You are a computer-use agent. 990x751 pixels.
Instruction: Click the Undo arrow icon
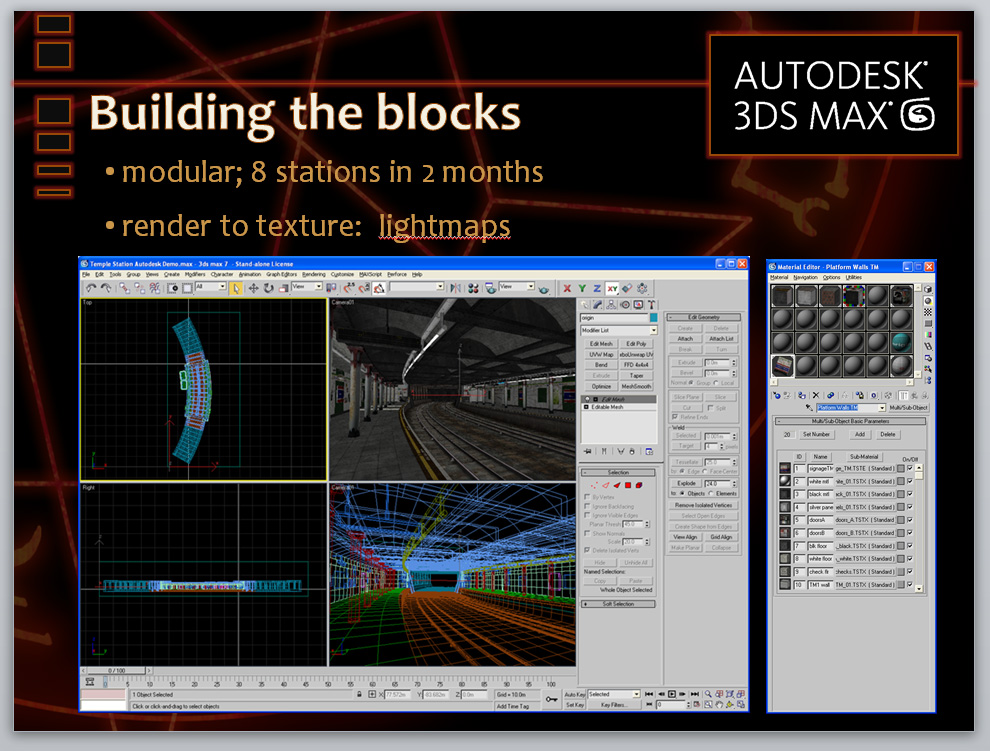(92, 288)
